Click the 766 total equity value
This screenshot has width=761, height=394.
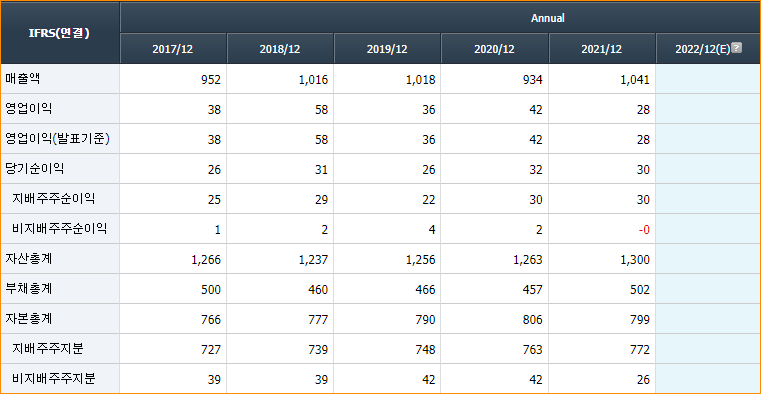tap(211, 320)
